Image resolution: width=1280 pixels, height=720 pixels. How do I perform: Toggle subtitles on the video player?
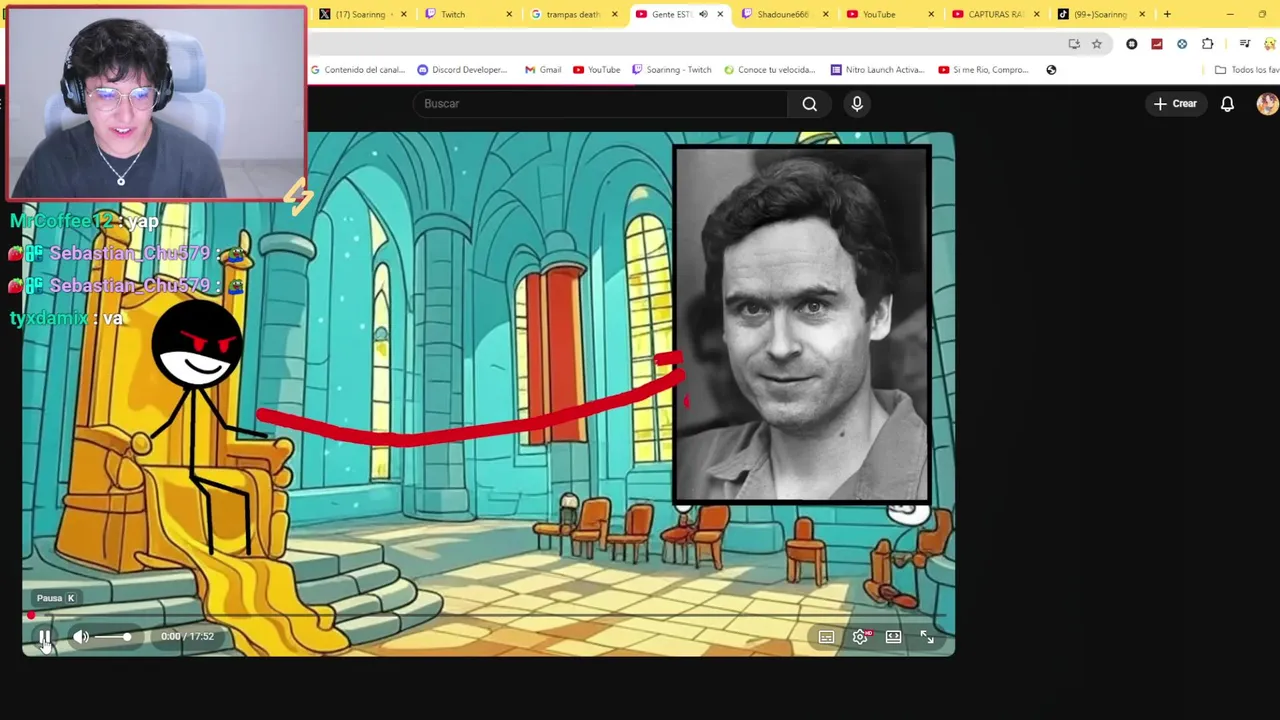click(827, 637)
